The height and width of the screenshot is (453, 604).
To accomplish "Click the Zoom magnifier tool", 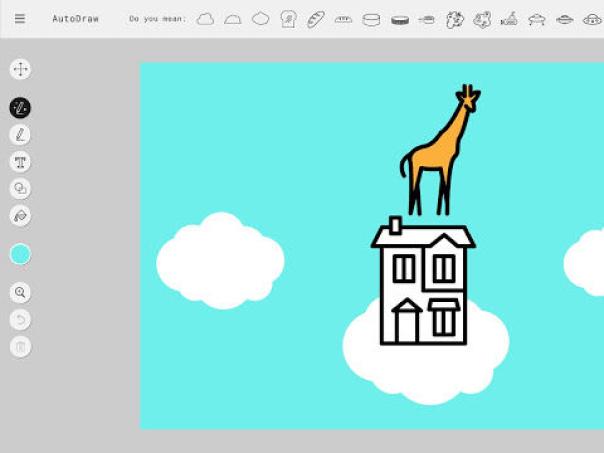I will click(x=20, y=293).
